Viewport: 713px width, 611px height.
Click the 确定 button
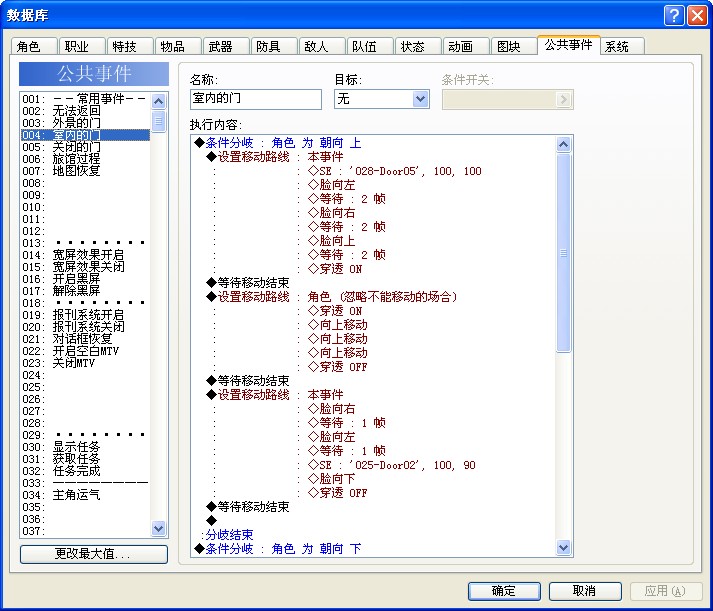point(504,591)
